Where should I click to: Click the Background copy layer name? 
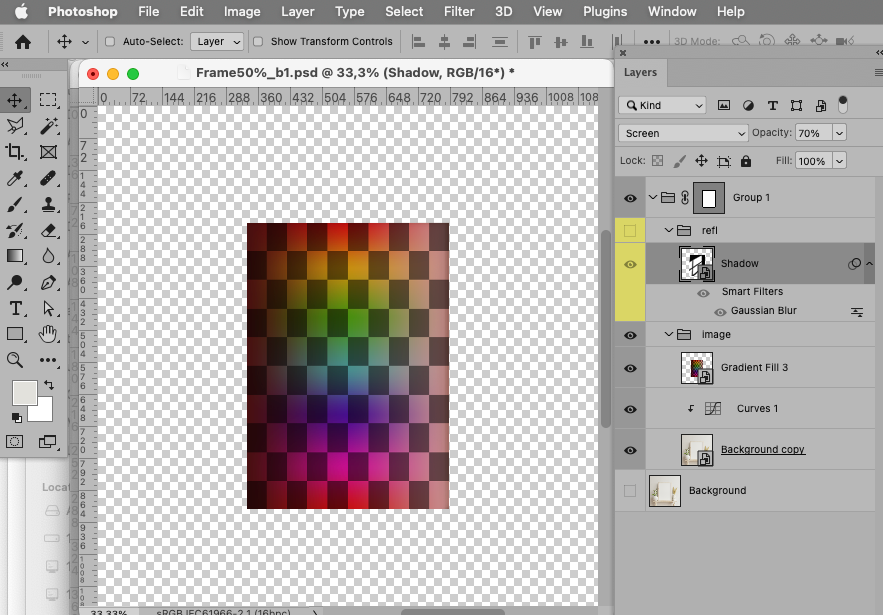coord(762,450)
